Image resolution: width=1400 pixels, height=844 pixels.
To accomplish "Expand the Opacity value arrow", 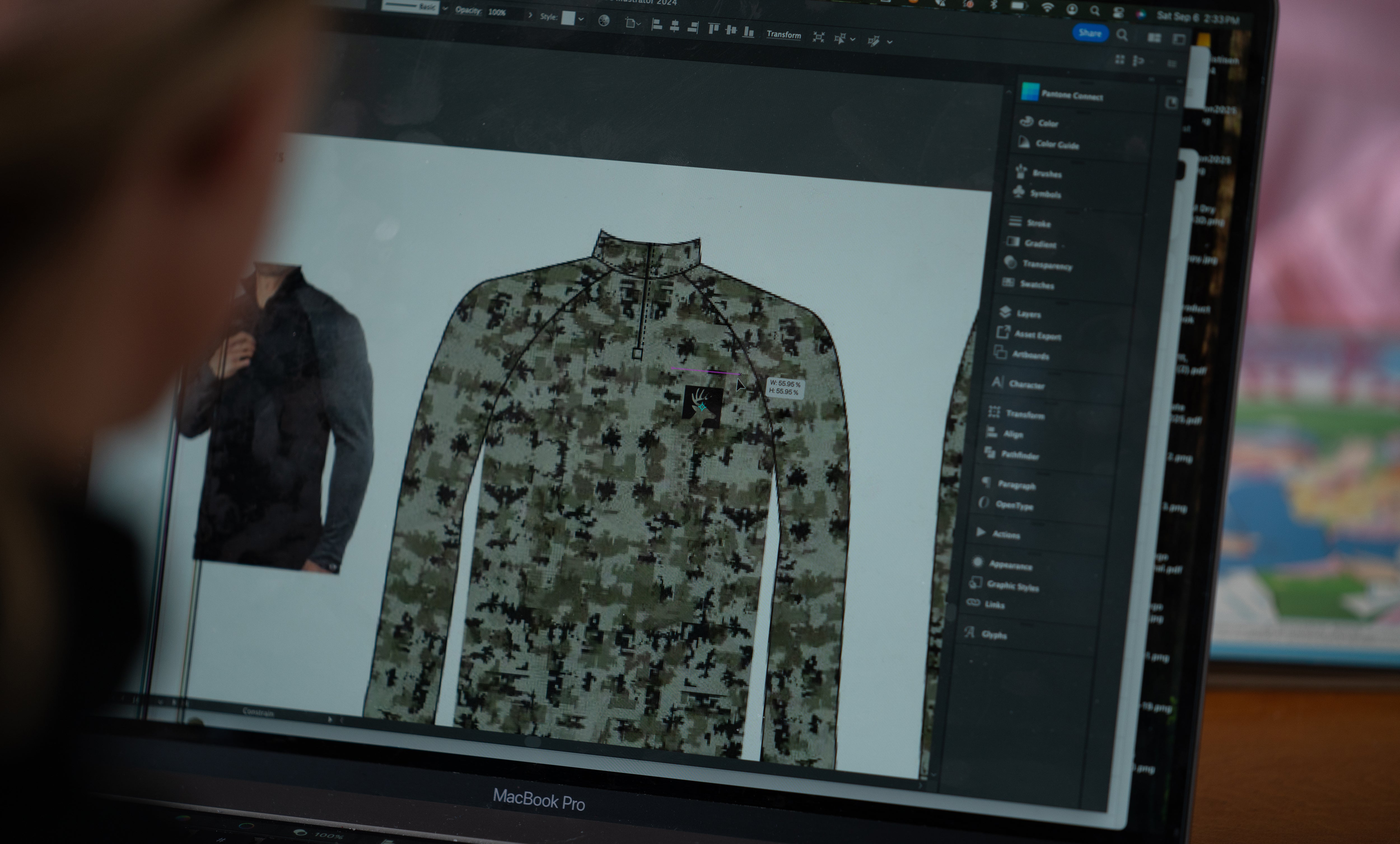I will (x=530, y=15).
